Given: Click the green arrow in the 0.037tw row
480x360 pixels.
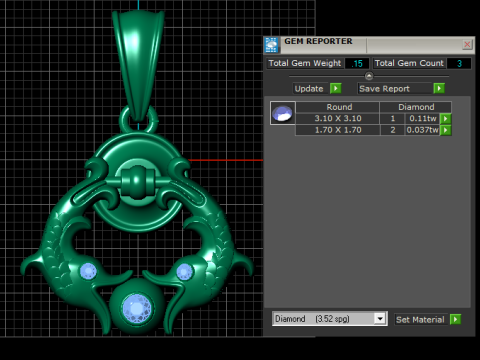Looking at the screenshot, I should (x=446, y=130).
